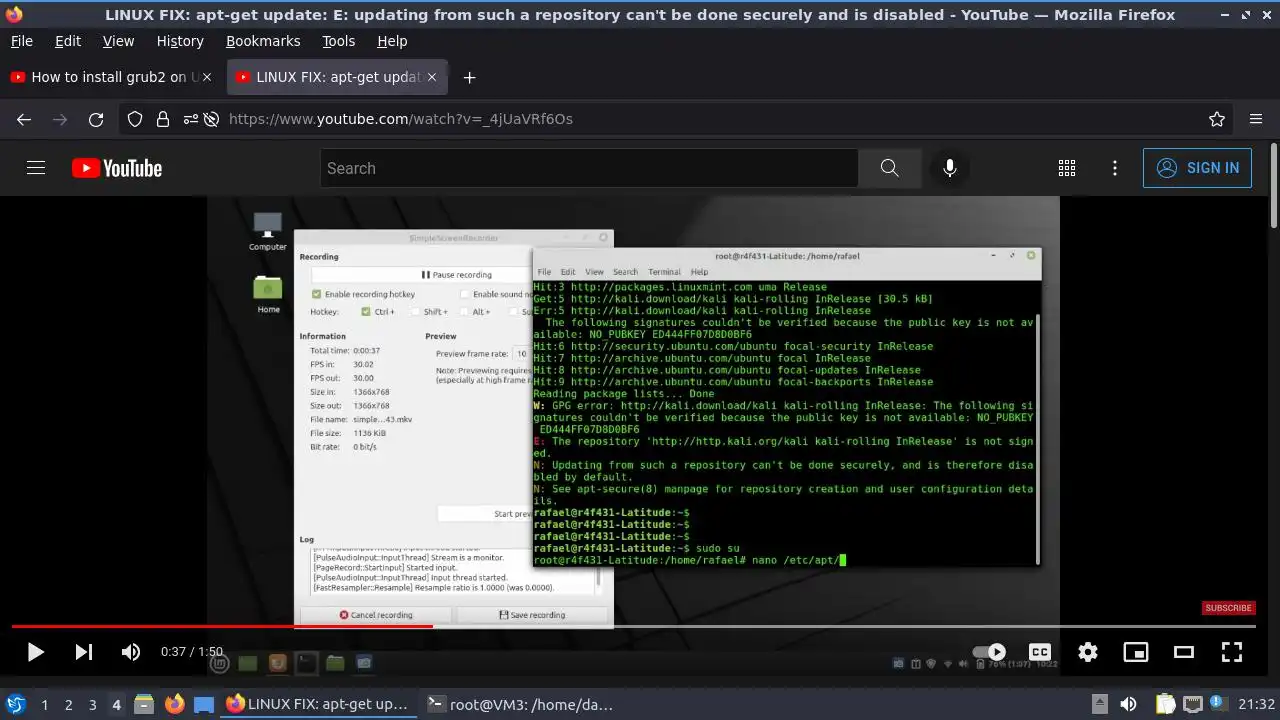
Task: Open YouTube settings three-dot menu
Action: click(1115, 168)
